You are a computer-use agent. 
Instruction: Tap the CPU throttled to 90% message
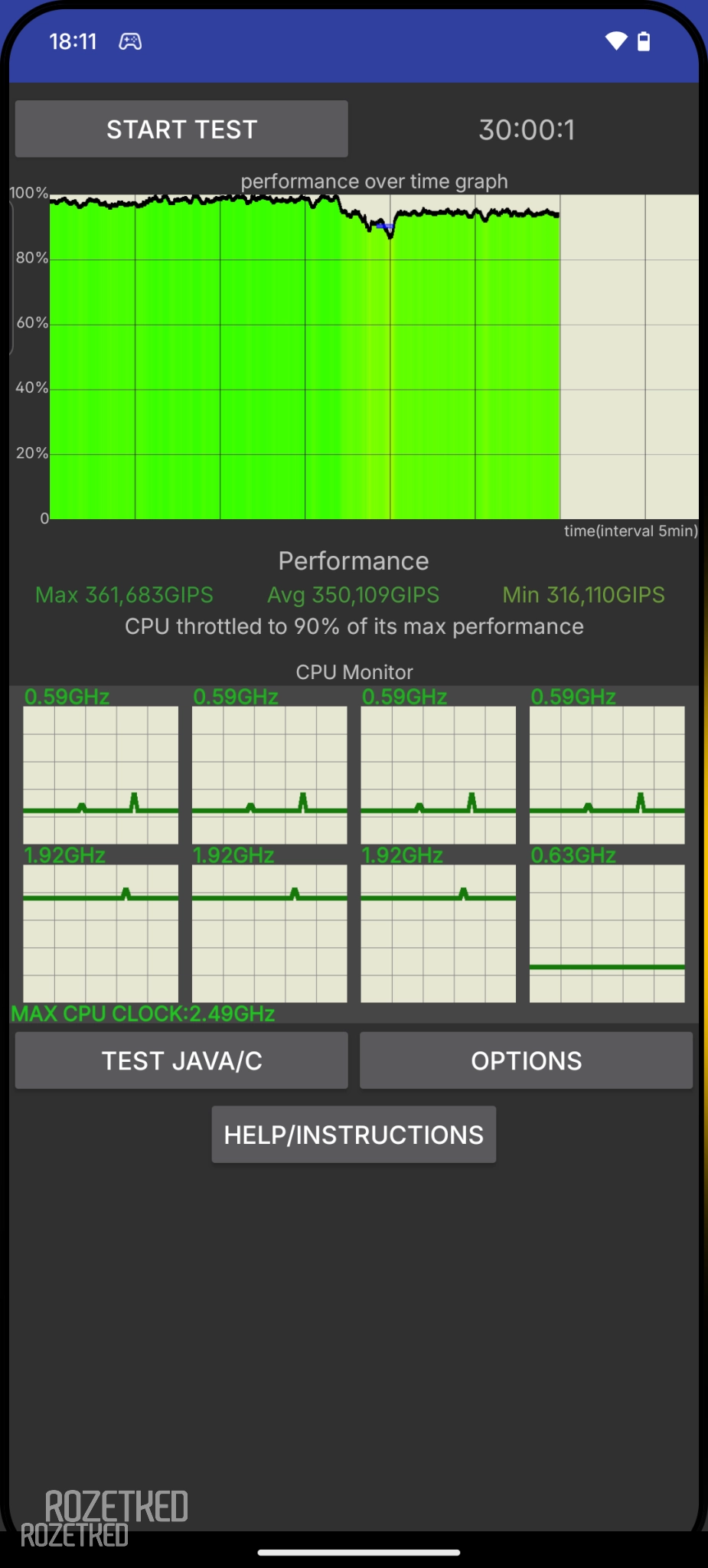[354, 626]
